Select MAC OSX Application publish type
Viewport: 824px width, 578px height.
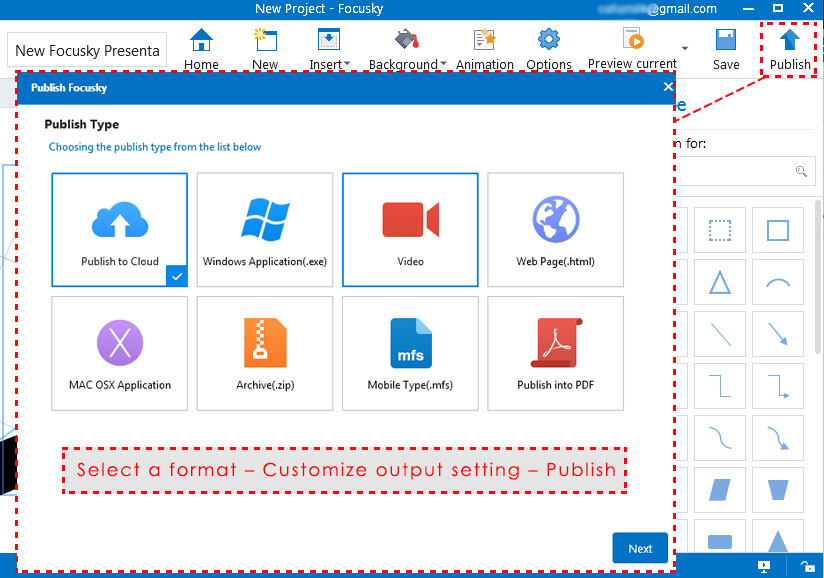[x=120, y=353]
